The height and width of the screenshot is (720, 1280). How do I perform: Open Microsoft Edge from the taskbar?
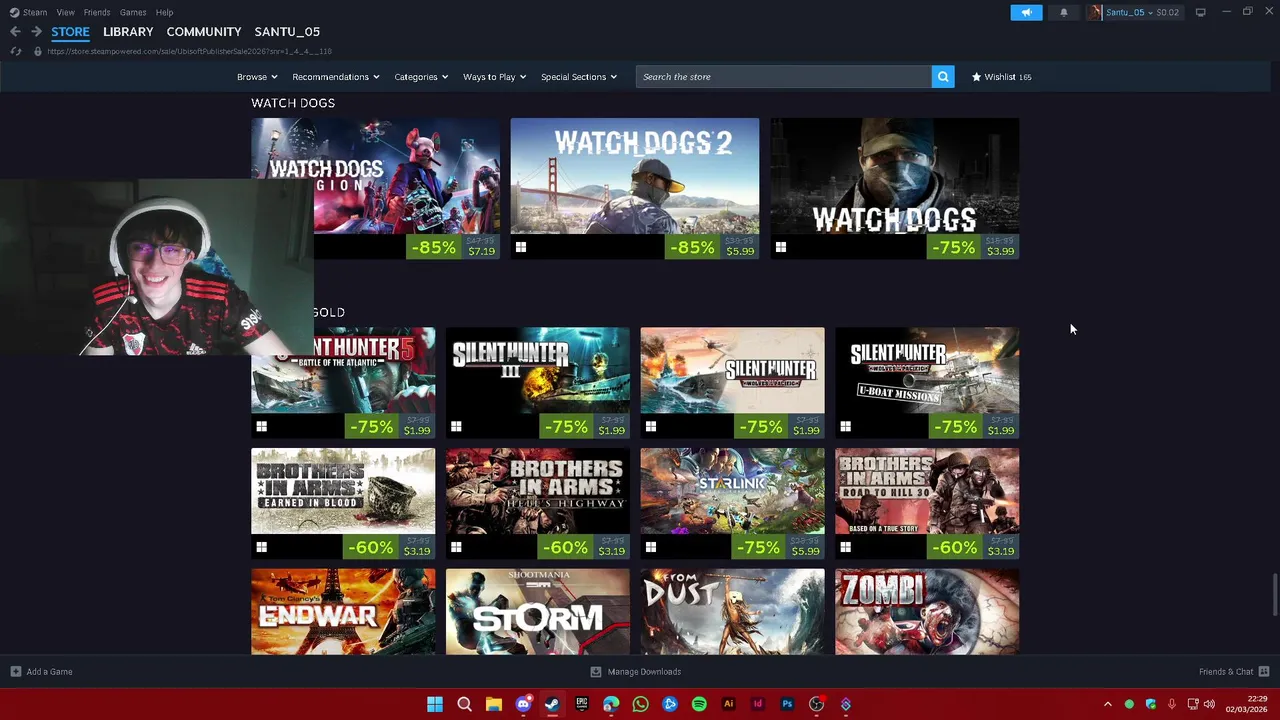point(611,704)
